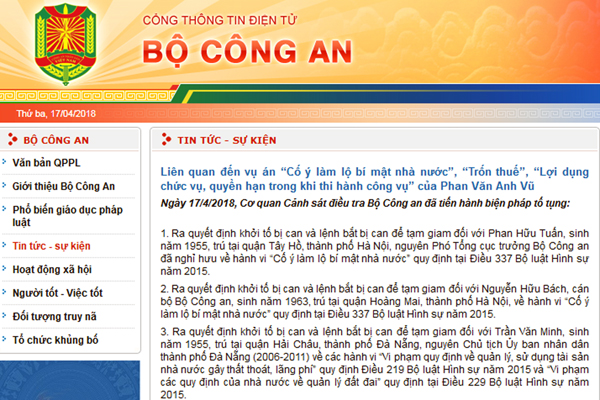Viewport: 600px width, 400px height.
Task: Select the highlighted Tin tức - sự kiện item
Action: tap(51, 246)
